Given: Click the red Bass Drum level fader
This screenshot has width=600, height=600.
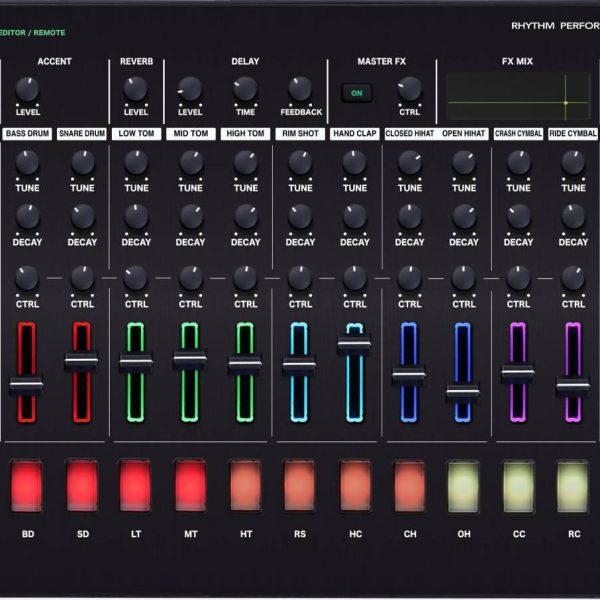Looking at the screenshot, I should coord(26,384).
